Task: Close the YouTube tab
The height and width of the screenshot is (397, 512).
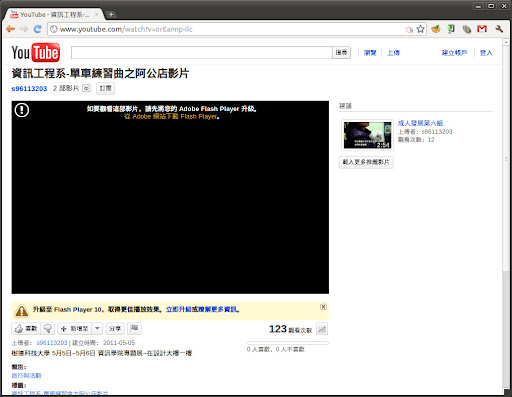Action: tap(97, 14)
